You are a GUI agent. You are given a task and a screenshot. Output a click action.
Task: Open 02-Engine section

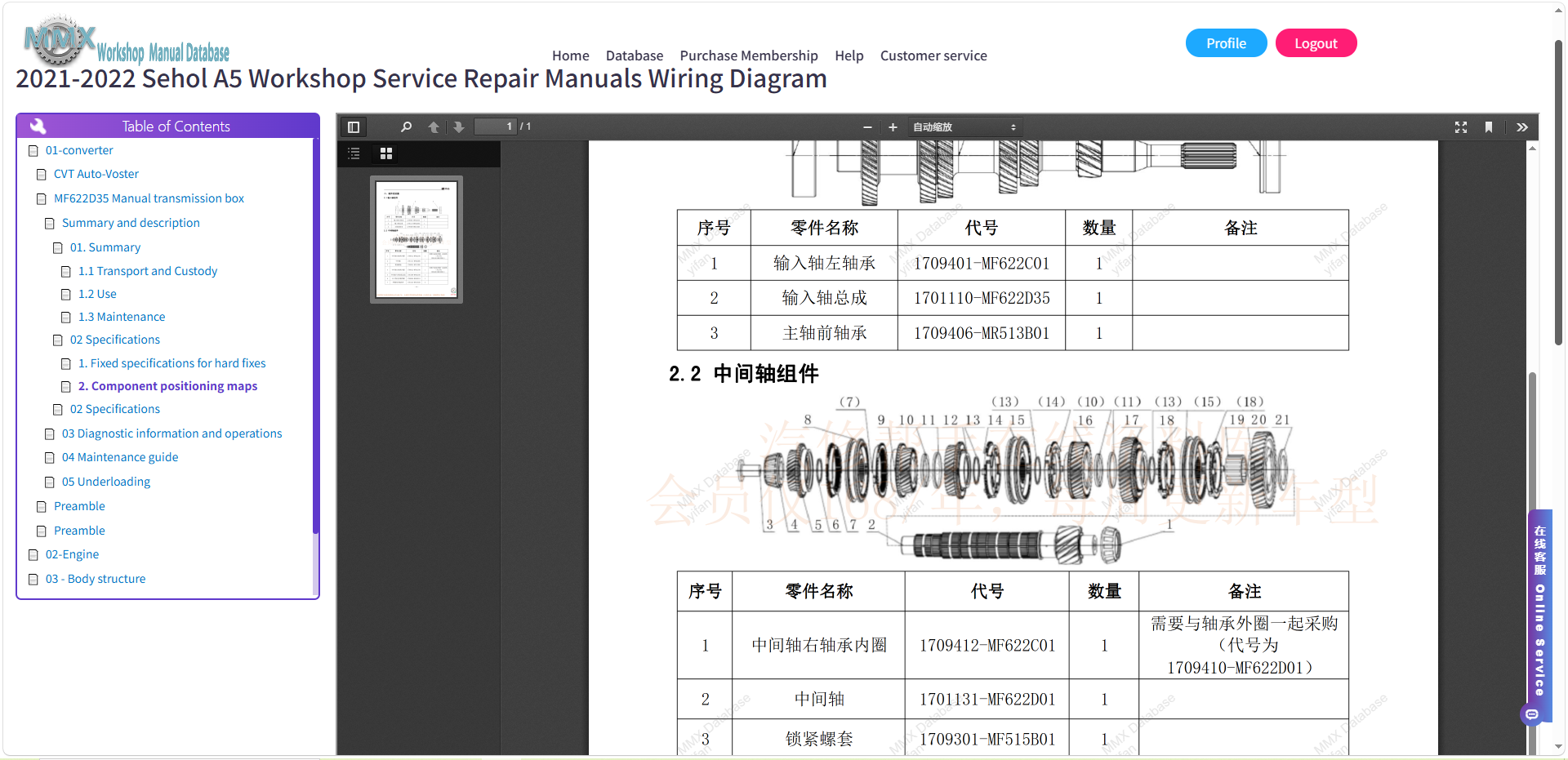72,554
